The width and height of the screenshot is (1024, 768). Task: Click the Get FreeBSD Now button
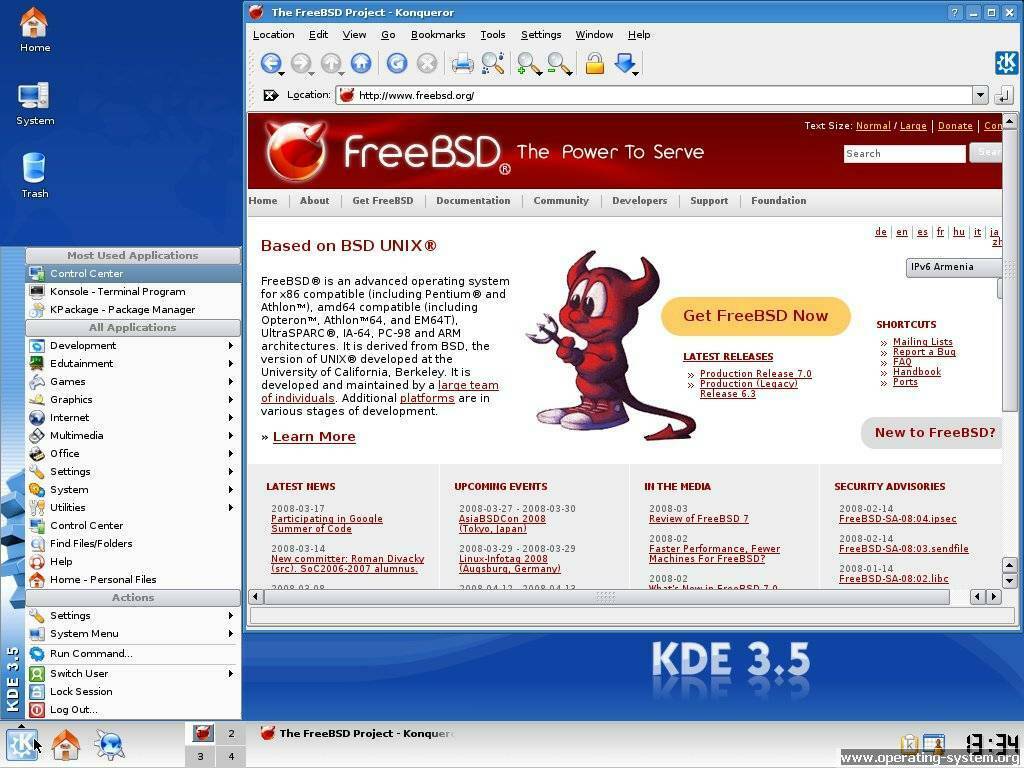pos(755,316)
